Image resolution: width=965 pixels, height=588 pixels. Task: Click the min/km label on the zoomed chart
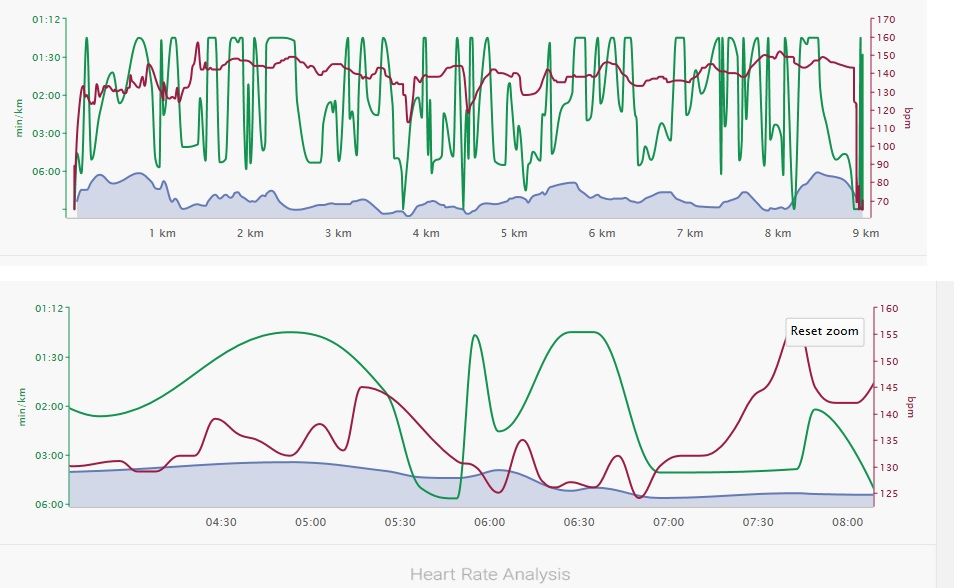pos(22,406)
